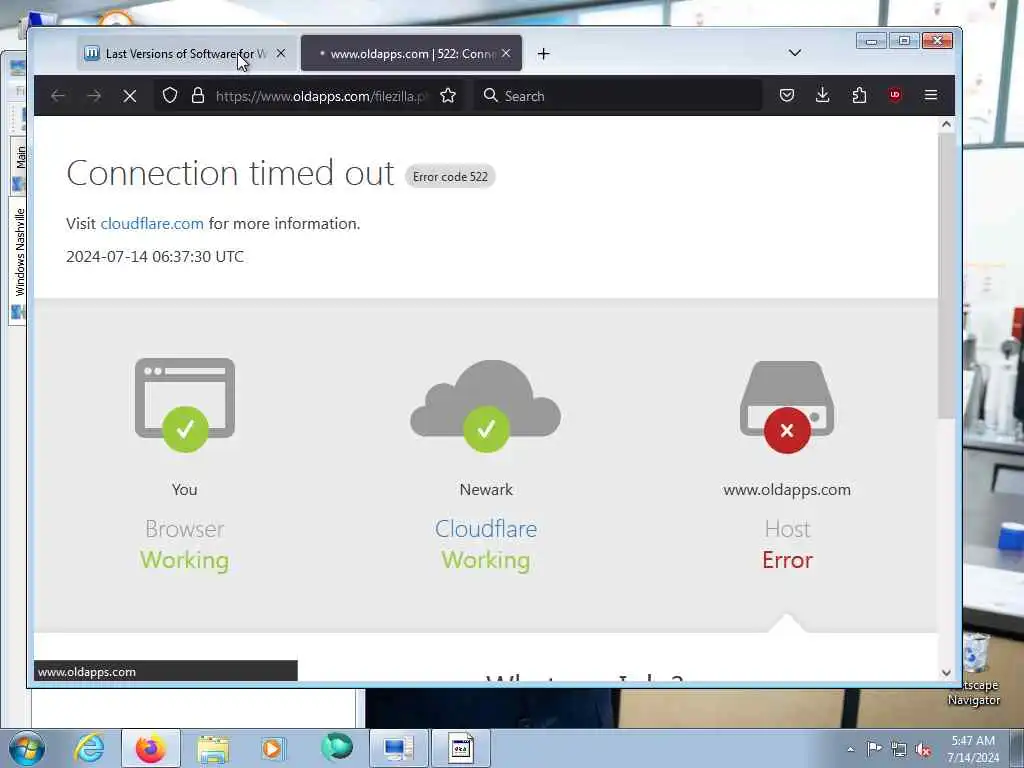Bookmark this page with the star
This screenshot has height=768, width=1024.
pos(448,96)
